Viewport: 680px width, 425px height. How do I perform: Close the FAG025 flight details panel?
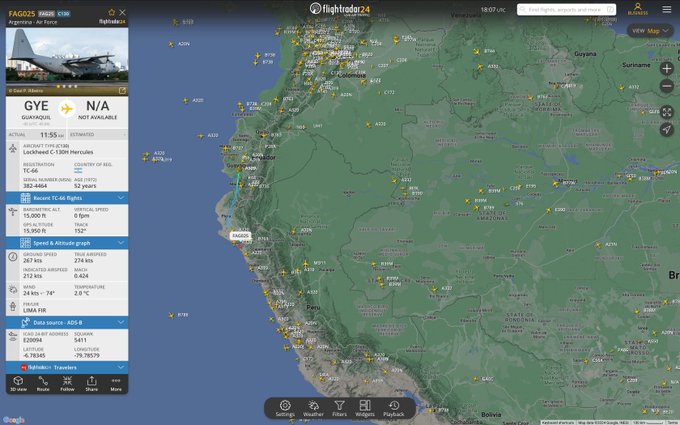click(x=122, y=13)
